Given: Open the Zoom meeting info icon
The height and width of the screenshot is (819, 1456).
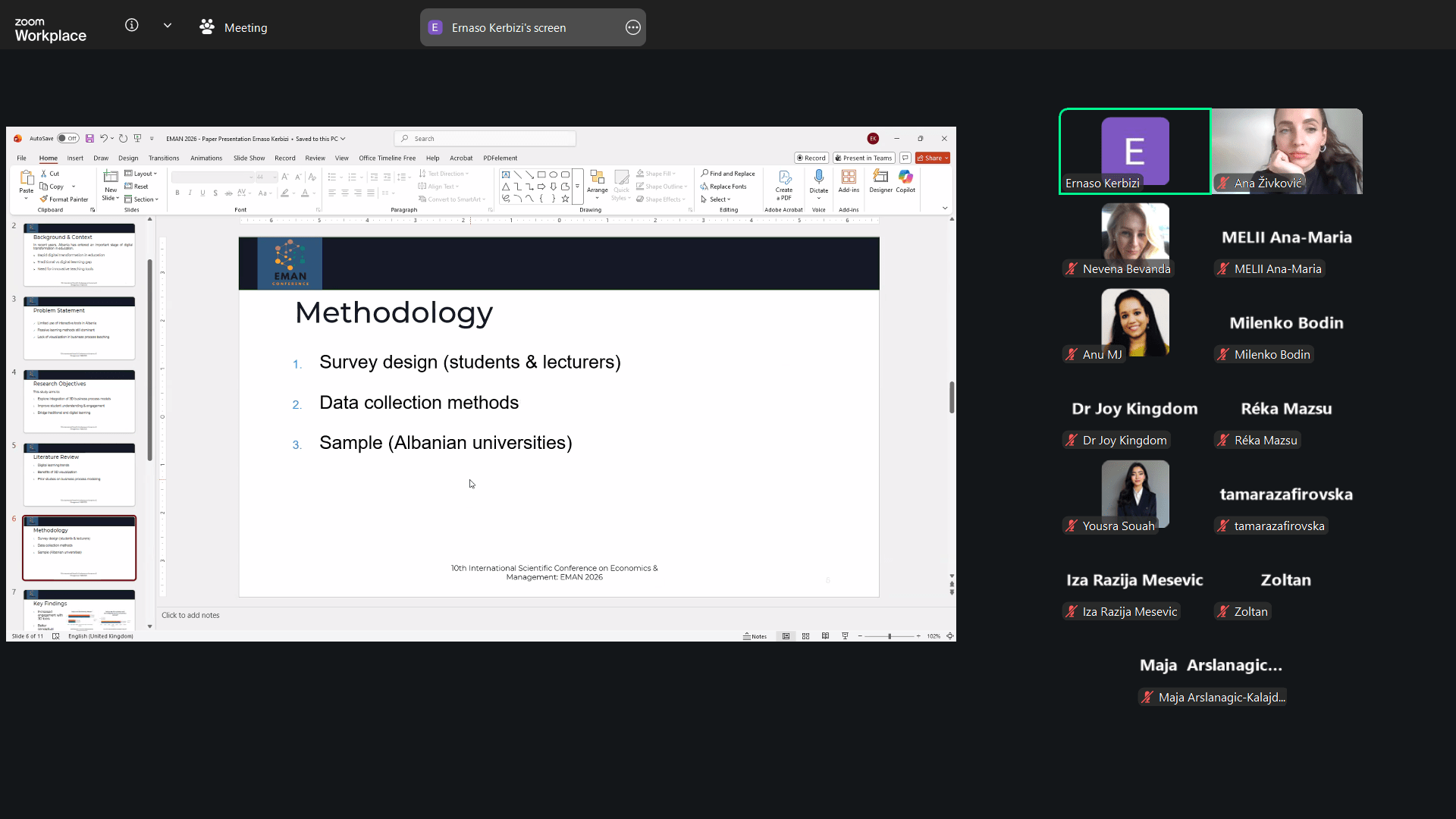Looking at the screenshot, I should pos(132,26).
